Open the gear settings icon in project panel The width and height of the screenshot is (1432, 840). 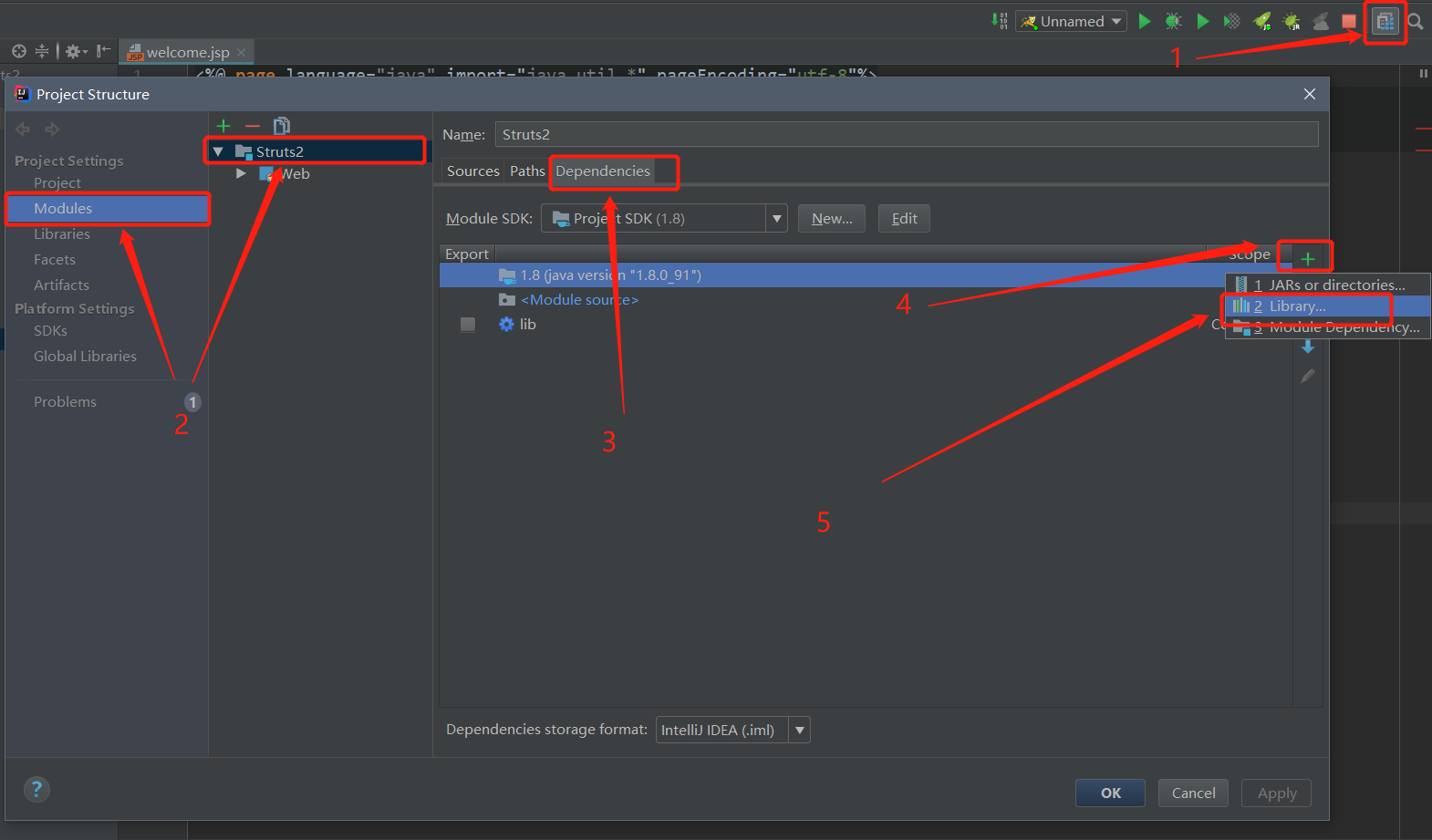pos(76,51)
